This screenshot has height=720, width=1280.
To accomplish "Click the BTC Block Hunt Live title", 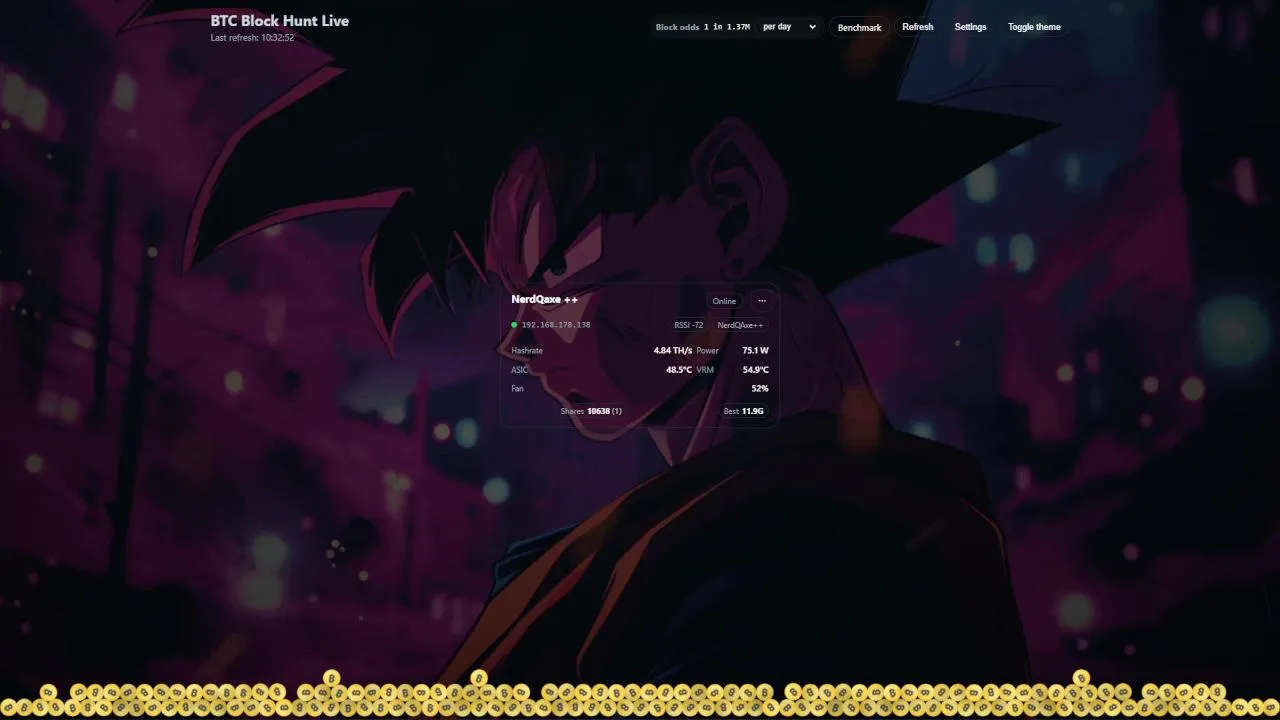I will click(x=280, y=21).
